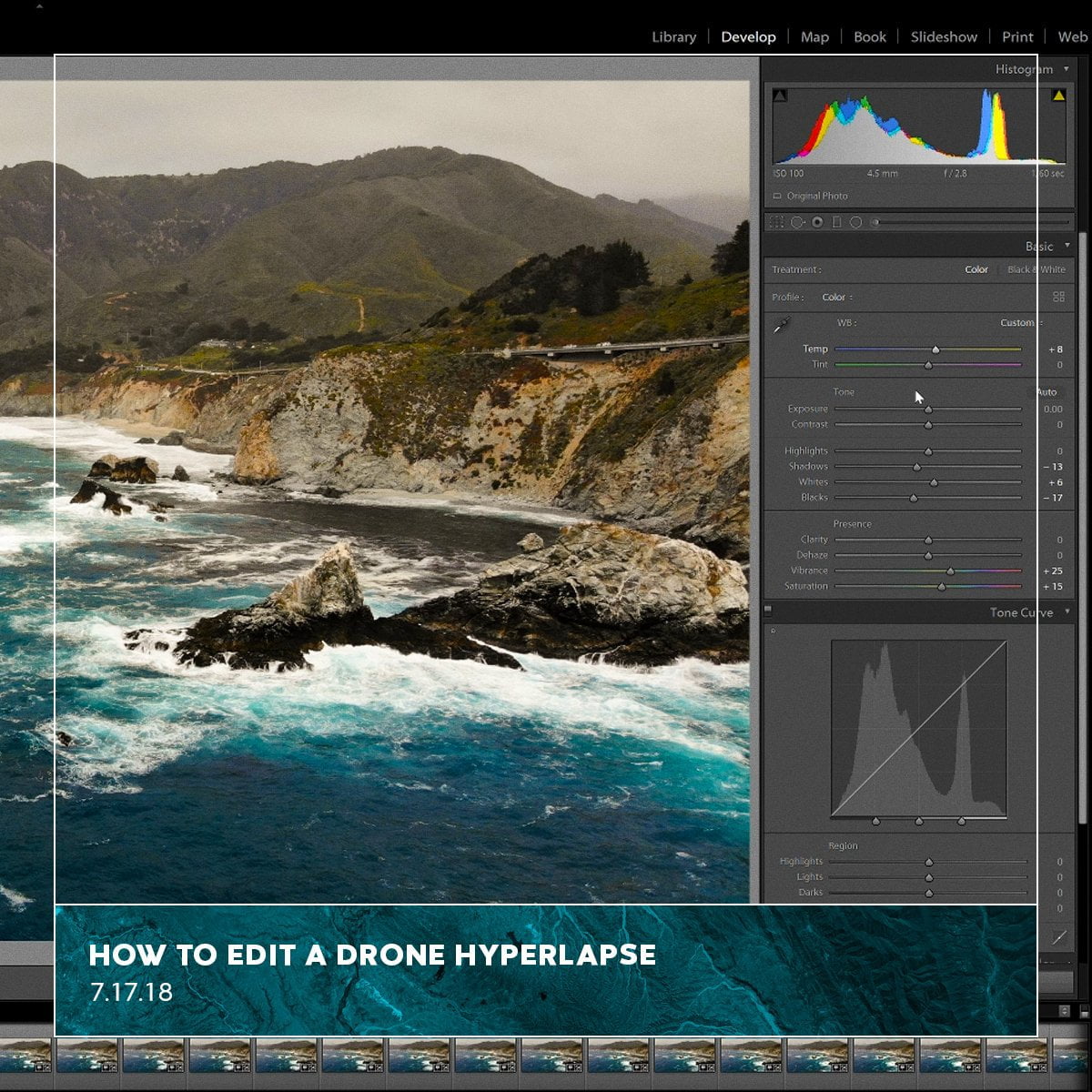Select the Crop Overlay tool
This screenshot has height=1092, width=1092.
777,221
